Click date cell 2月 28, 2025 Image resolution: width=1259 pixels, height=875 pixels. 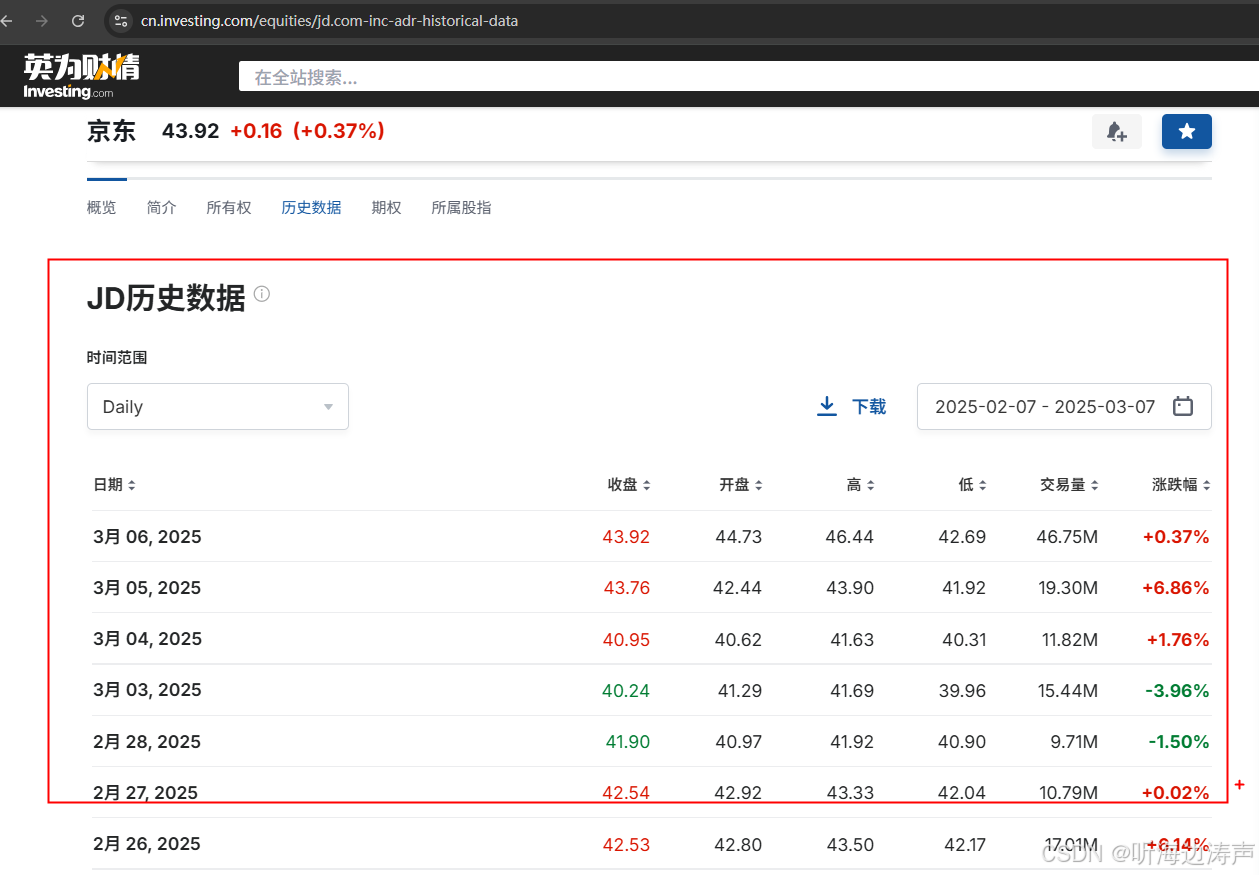[x=147, y=742]
